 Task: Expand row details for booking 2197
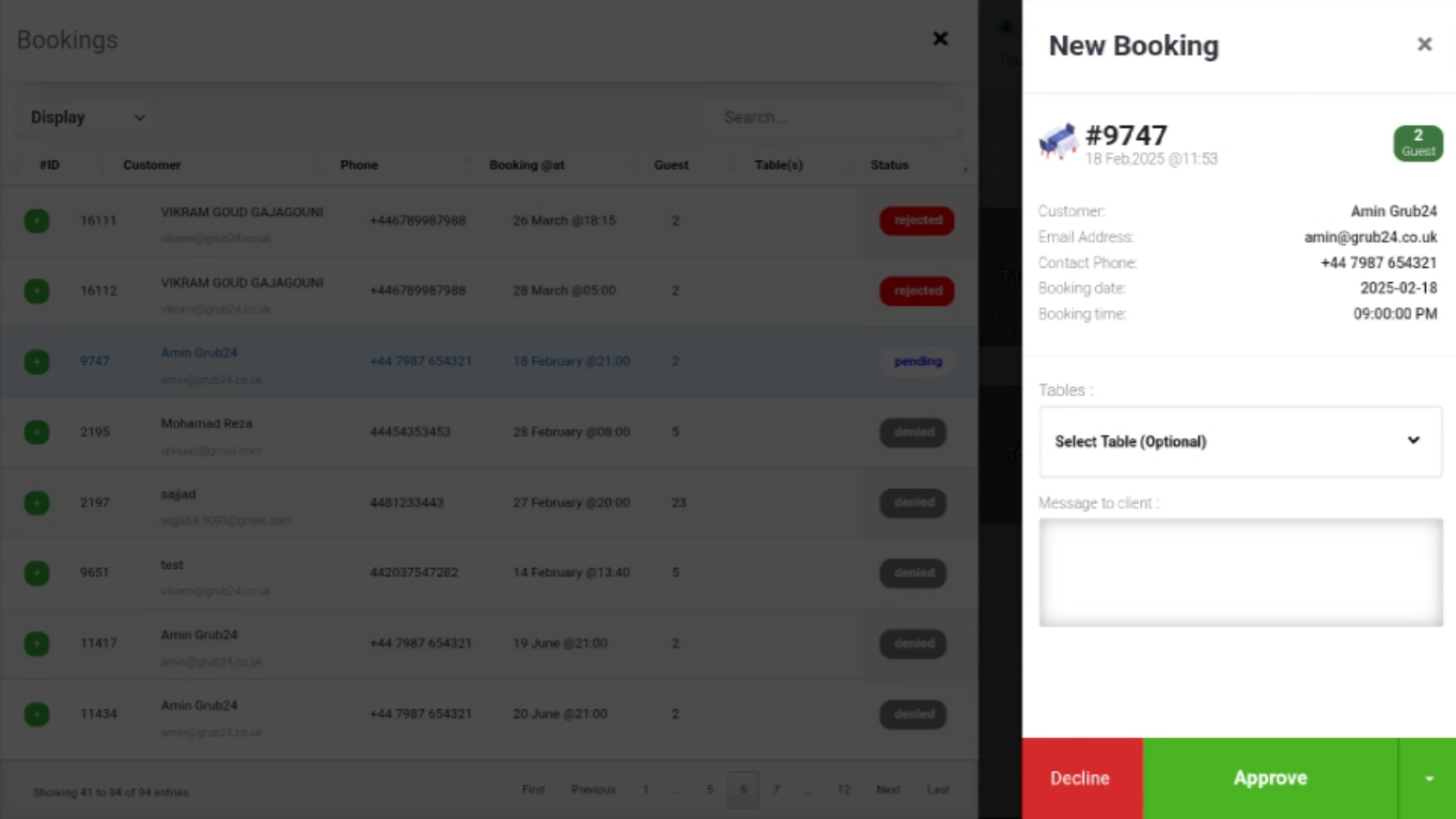point(37,503)
